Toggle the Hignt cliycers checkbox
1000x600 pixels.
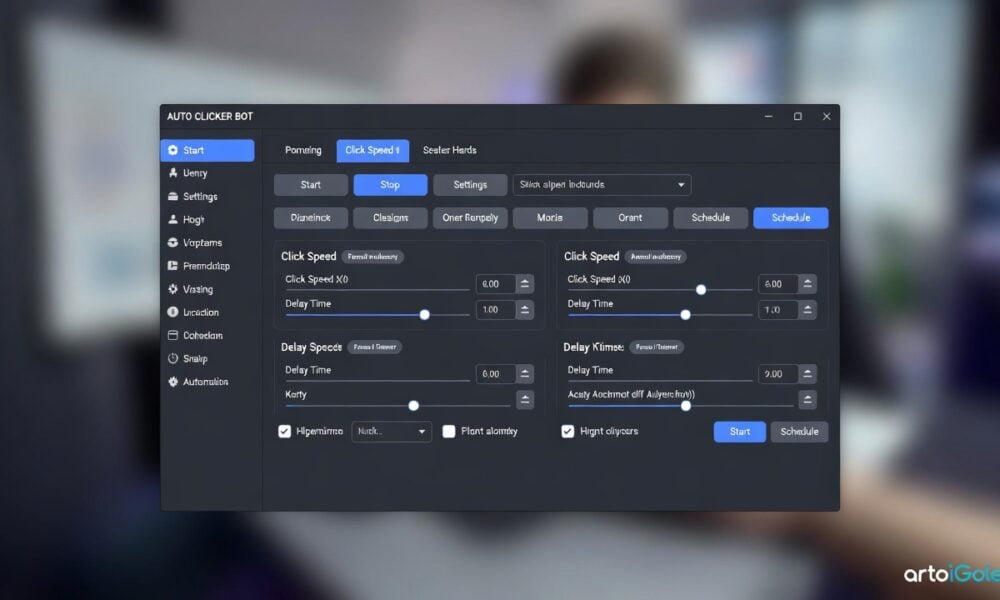click(x=568, y=431)
